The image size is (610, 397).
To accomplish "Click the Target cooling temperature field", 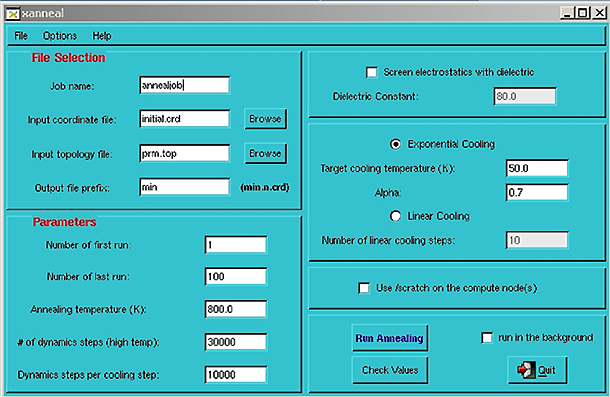I will (537, 168).
